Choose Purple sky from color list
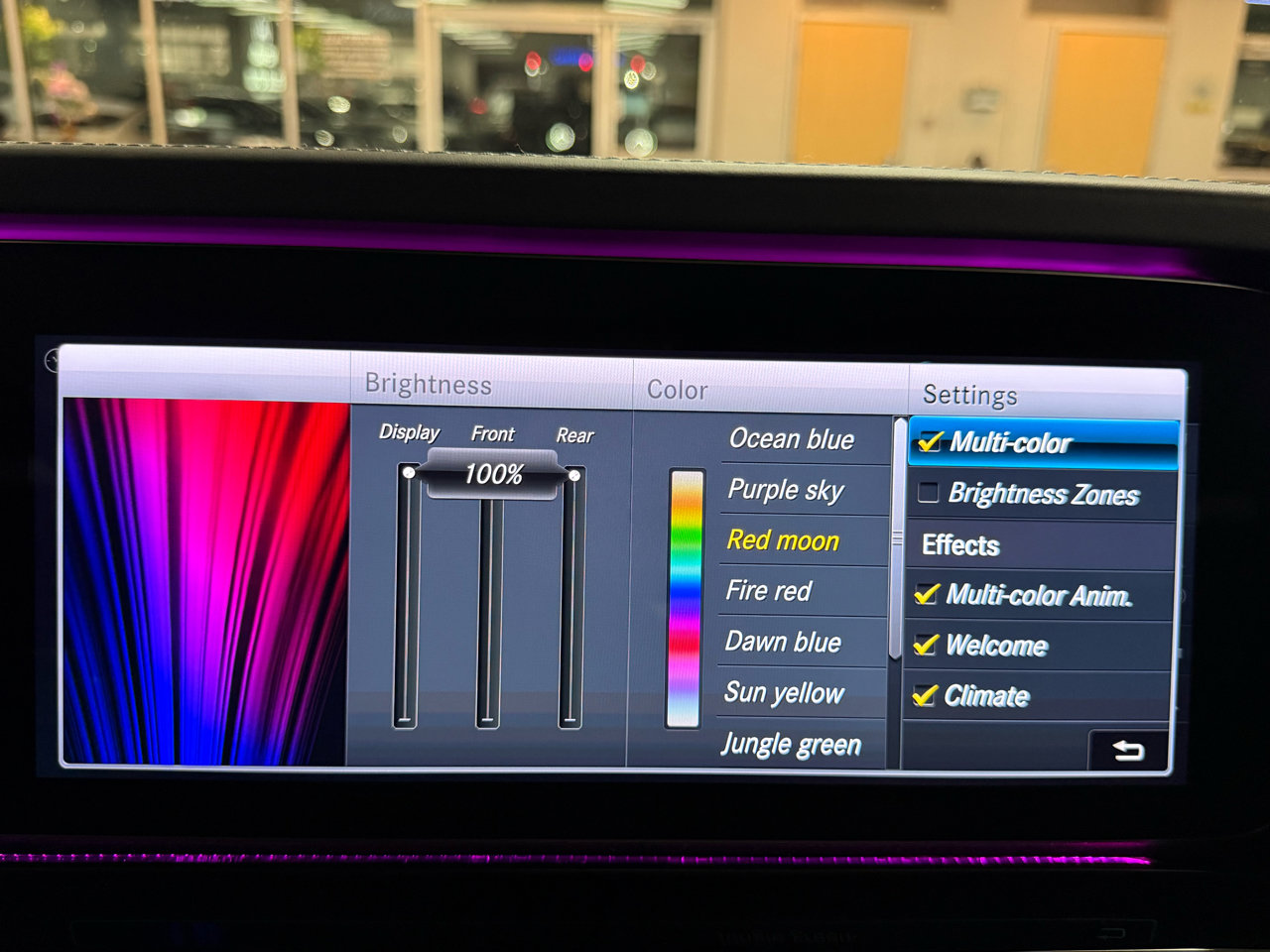Screen dimensions: 1270x952 [785, 490]
